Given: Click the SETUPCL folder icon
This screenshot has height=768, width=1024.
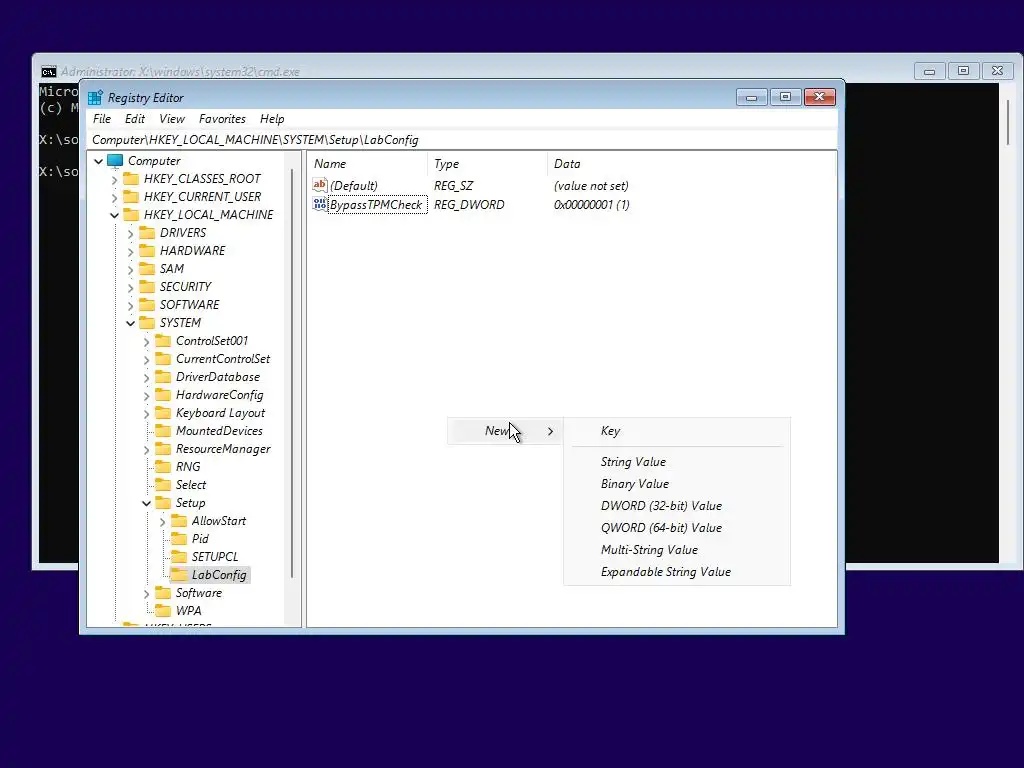Looking at the screenshot, I should [179, 557].
